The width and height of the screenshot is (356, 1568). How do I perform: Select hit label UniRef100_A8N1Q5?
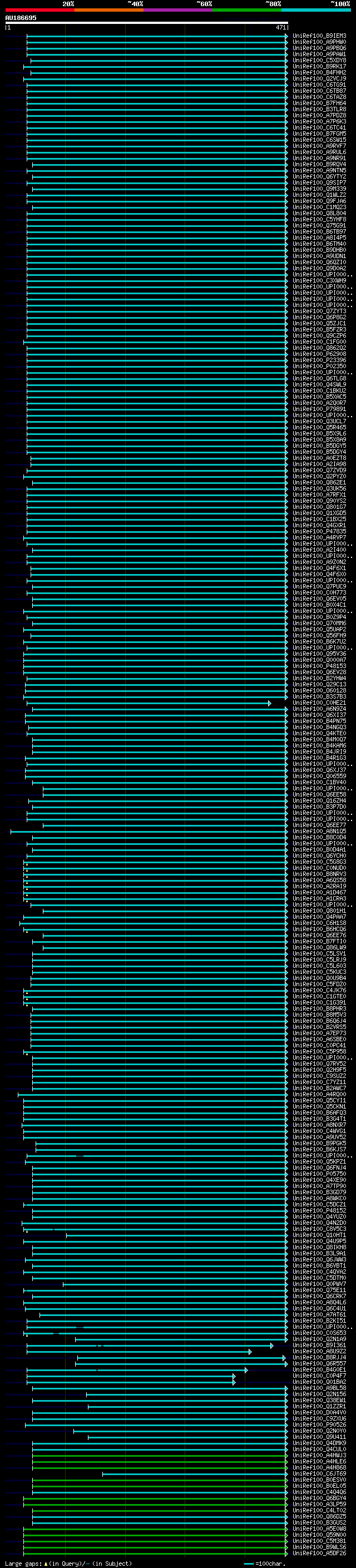pyautogui.click(x=319, y=832)
